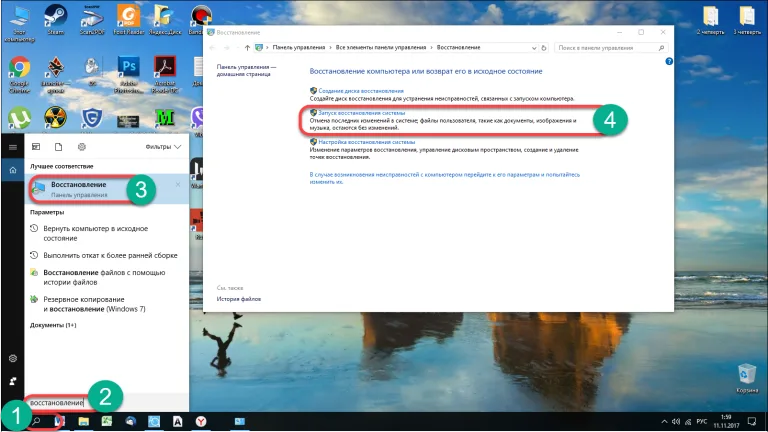
Task: Click the Home icon in search sidebar
Action: point(13,170)
